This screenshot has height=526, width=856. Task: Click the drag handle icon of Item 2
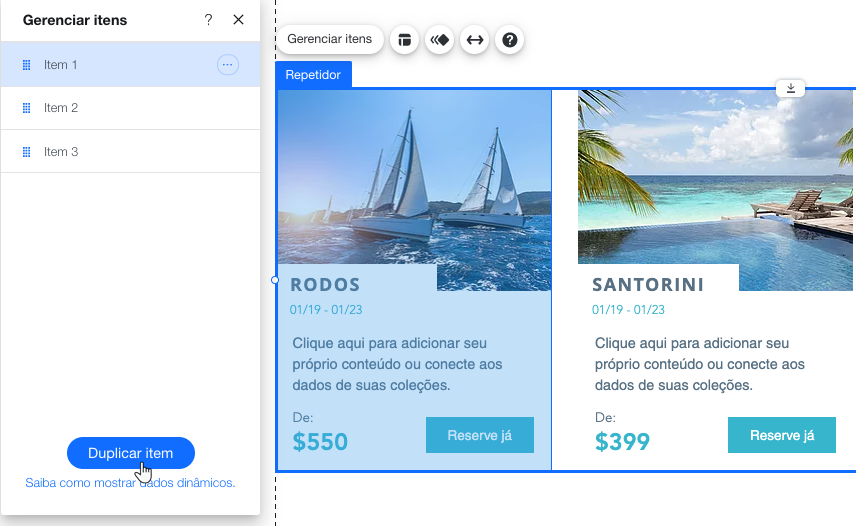[x=26, y=108]
